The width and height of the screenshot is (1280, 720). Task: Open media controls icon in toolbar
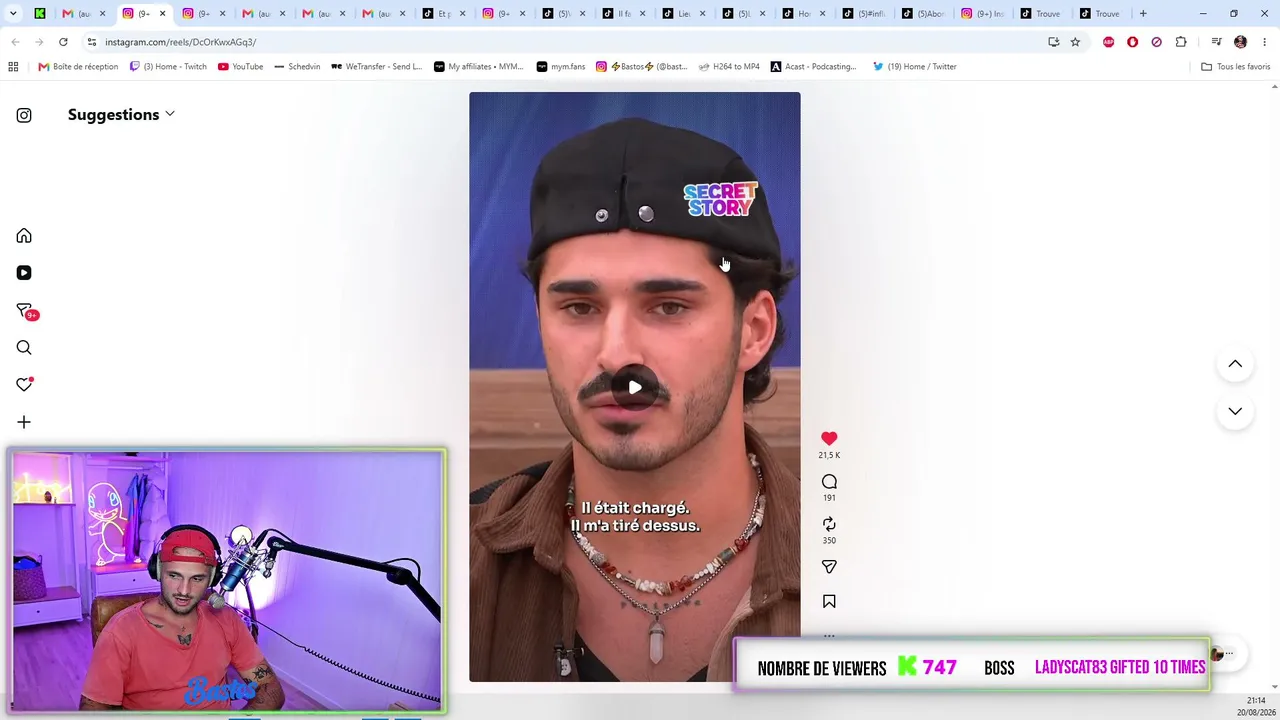(1216, 42)
